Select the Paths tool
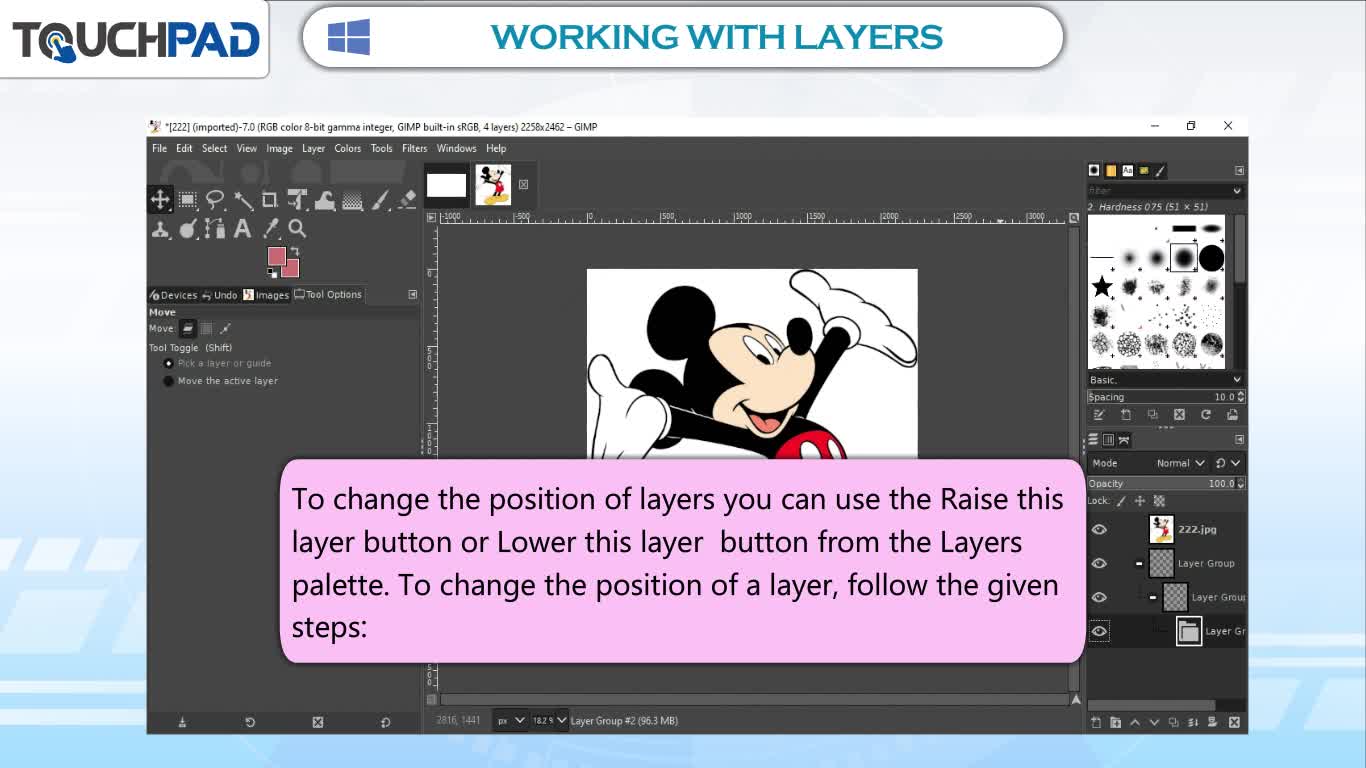This screenshot has height=768, width=1366. point(215,229)
